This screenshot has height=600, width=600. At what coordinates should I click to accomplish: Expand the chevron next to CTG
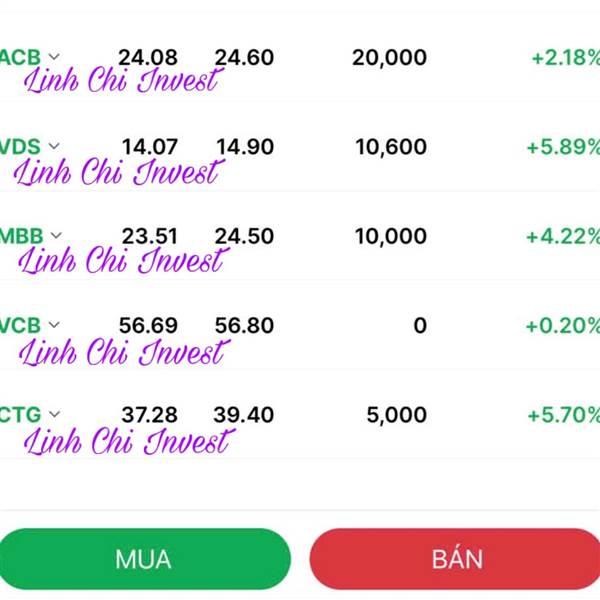[x=54, y=414]
